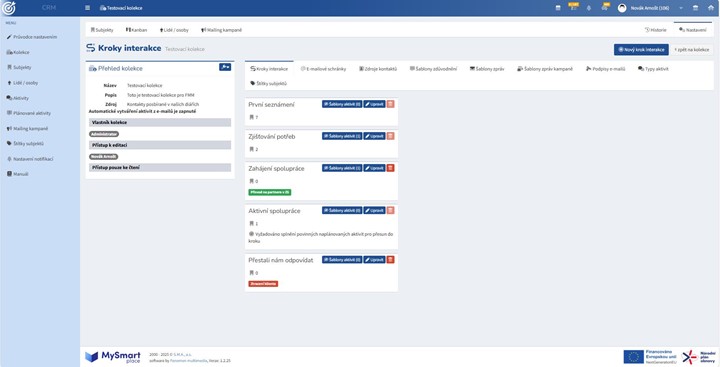The width and height of the screenshot is (720, 367).
Task: Switch to Lidé / osoby top tab
Action: click(174, 30)
